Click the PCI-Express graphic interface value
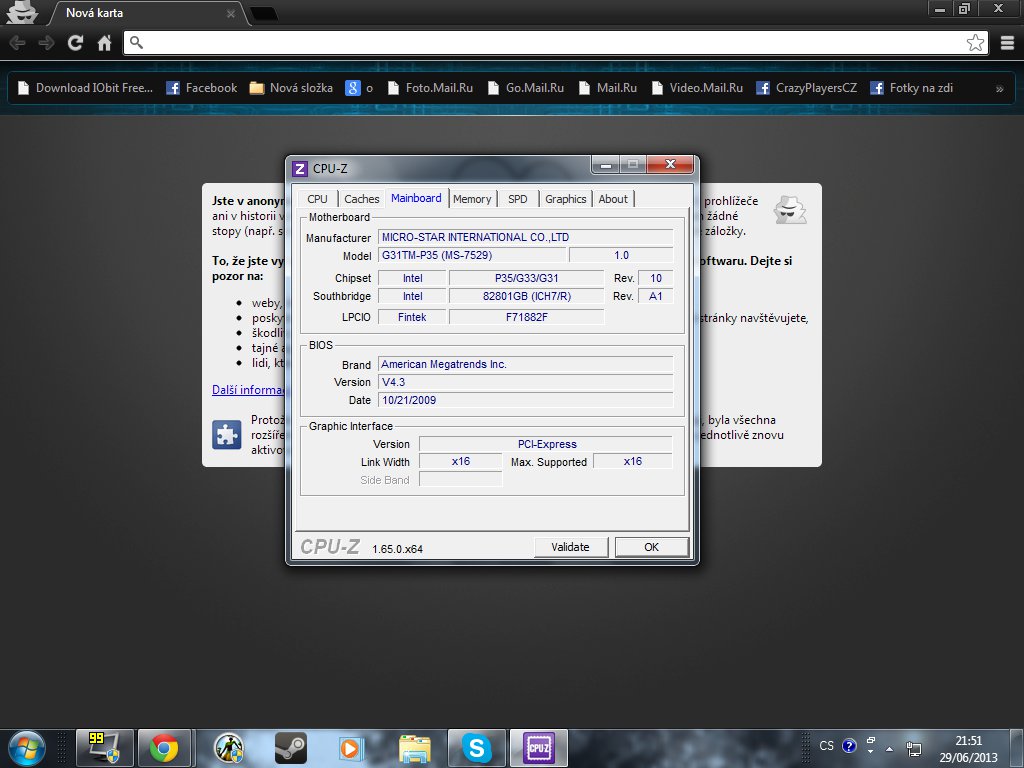Screen dimensions: 1024x768 (x=546, y=444)
